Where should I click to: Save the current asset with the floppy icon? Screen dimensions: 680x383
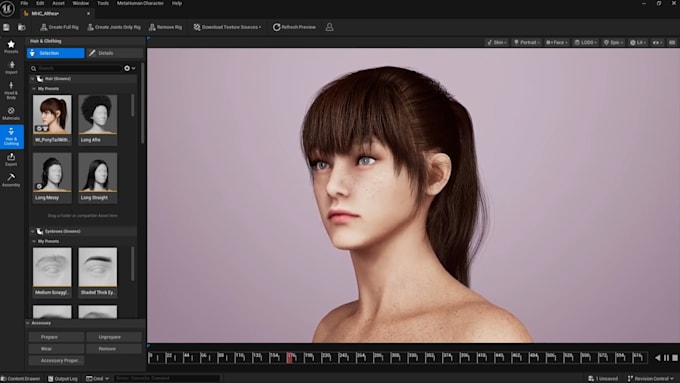7,27
